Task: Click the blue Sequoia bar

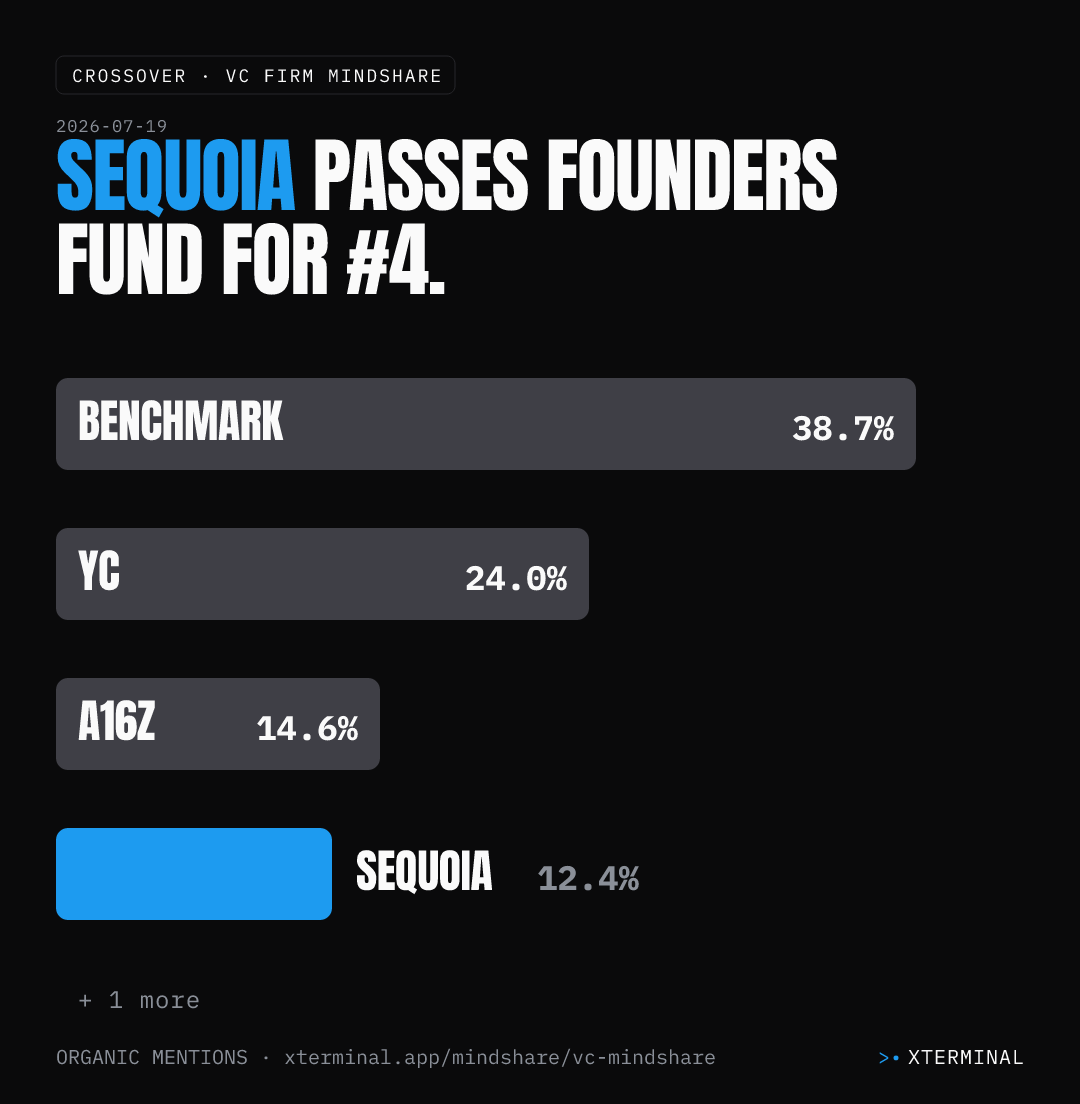Action: (194, 874)
